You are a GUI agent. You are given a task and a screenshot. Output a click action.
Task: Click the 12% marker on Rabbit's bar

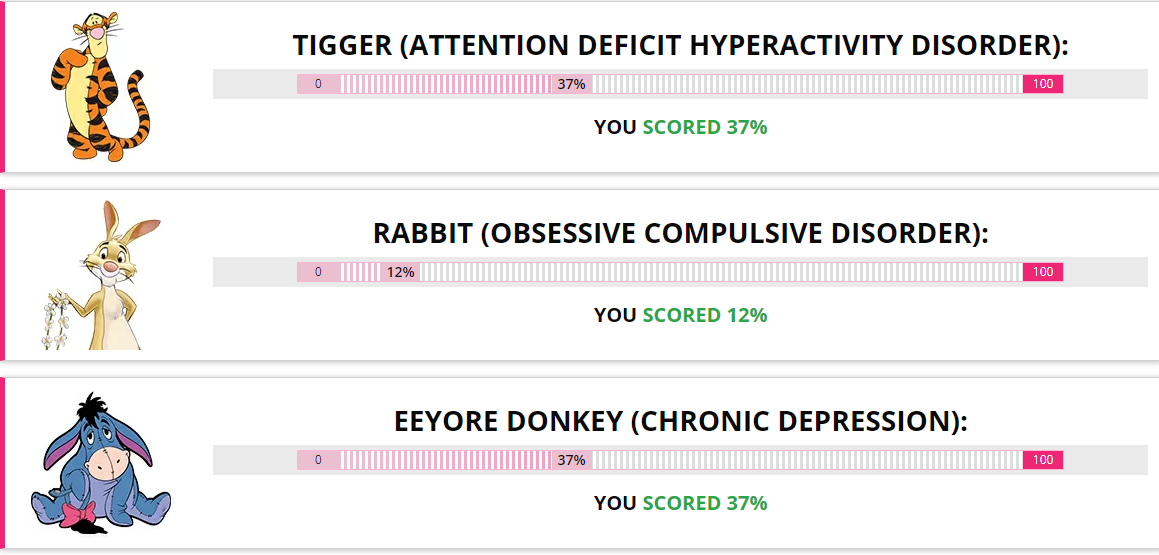pos(400,272)
